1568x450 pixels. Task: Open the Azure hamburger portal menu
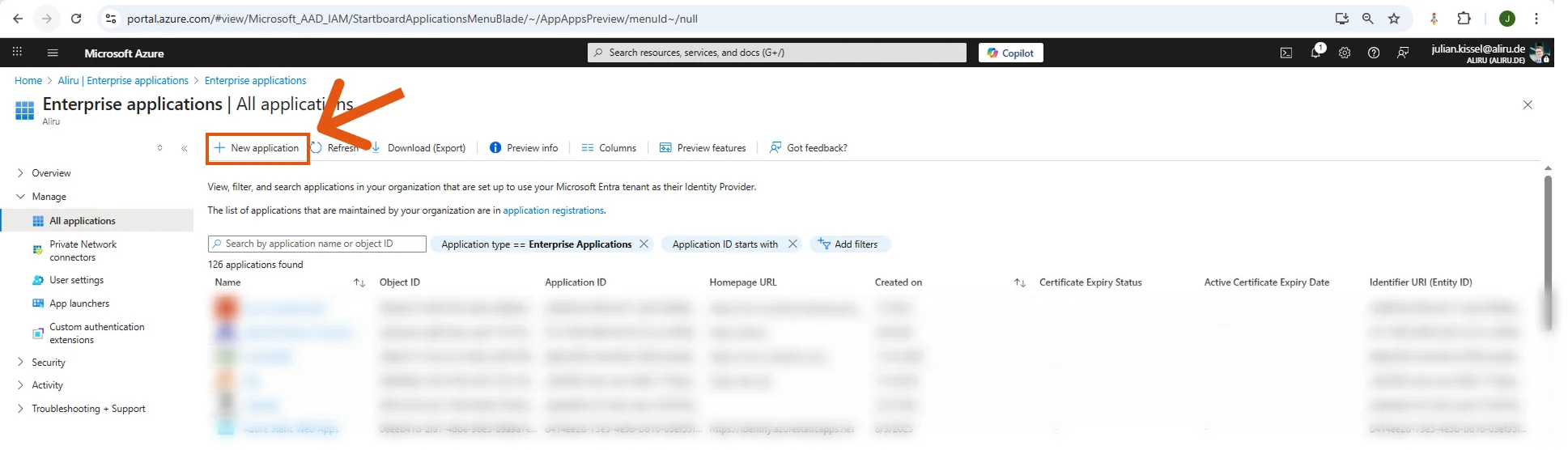click(x=53, y=53)
